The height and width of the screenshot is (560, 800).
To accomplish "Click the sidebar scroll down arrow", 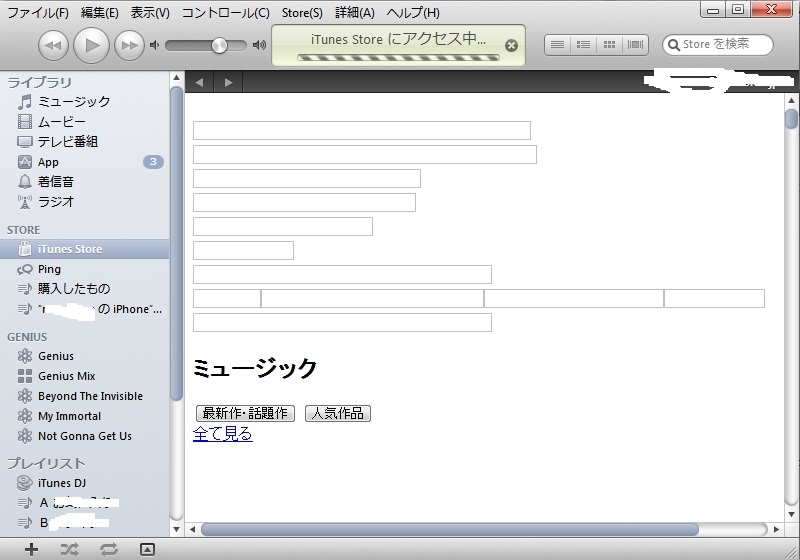I will point(177,529).
